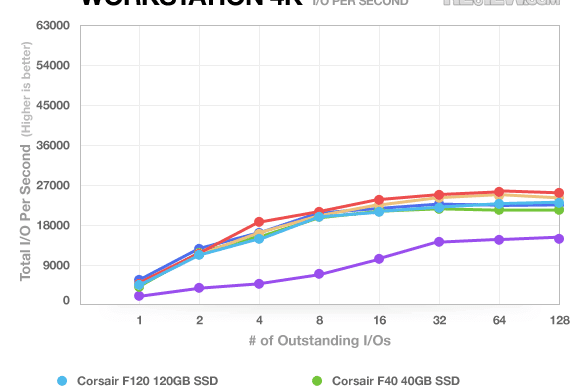Click the light blue point at 4 outstanding I/Os

[259, 239]
